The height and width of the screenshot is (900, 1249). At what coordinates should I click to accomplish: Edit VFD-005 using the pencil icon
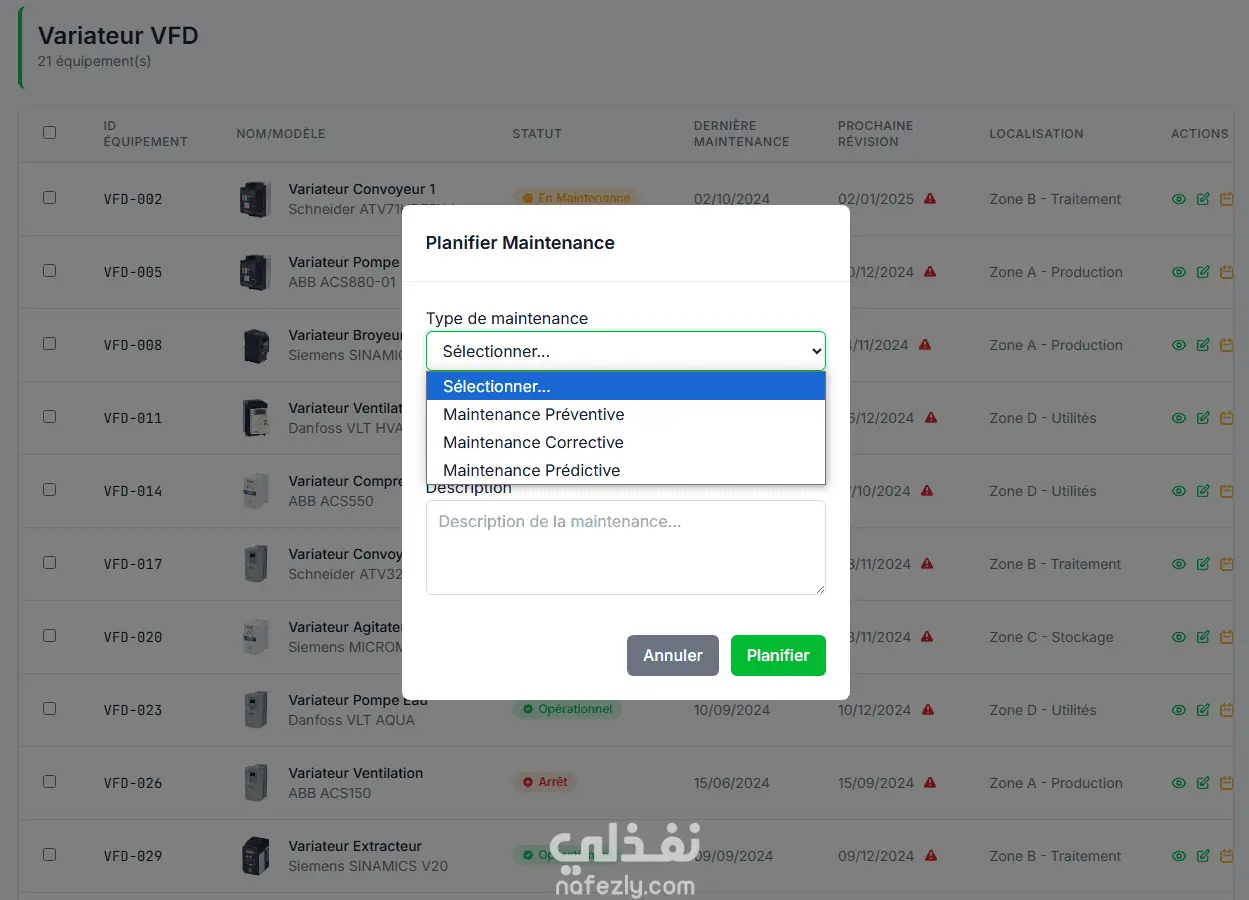click(1203, 272)
